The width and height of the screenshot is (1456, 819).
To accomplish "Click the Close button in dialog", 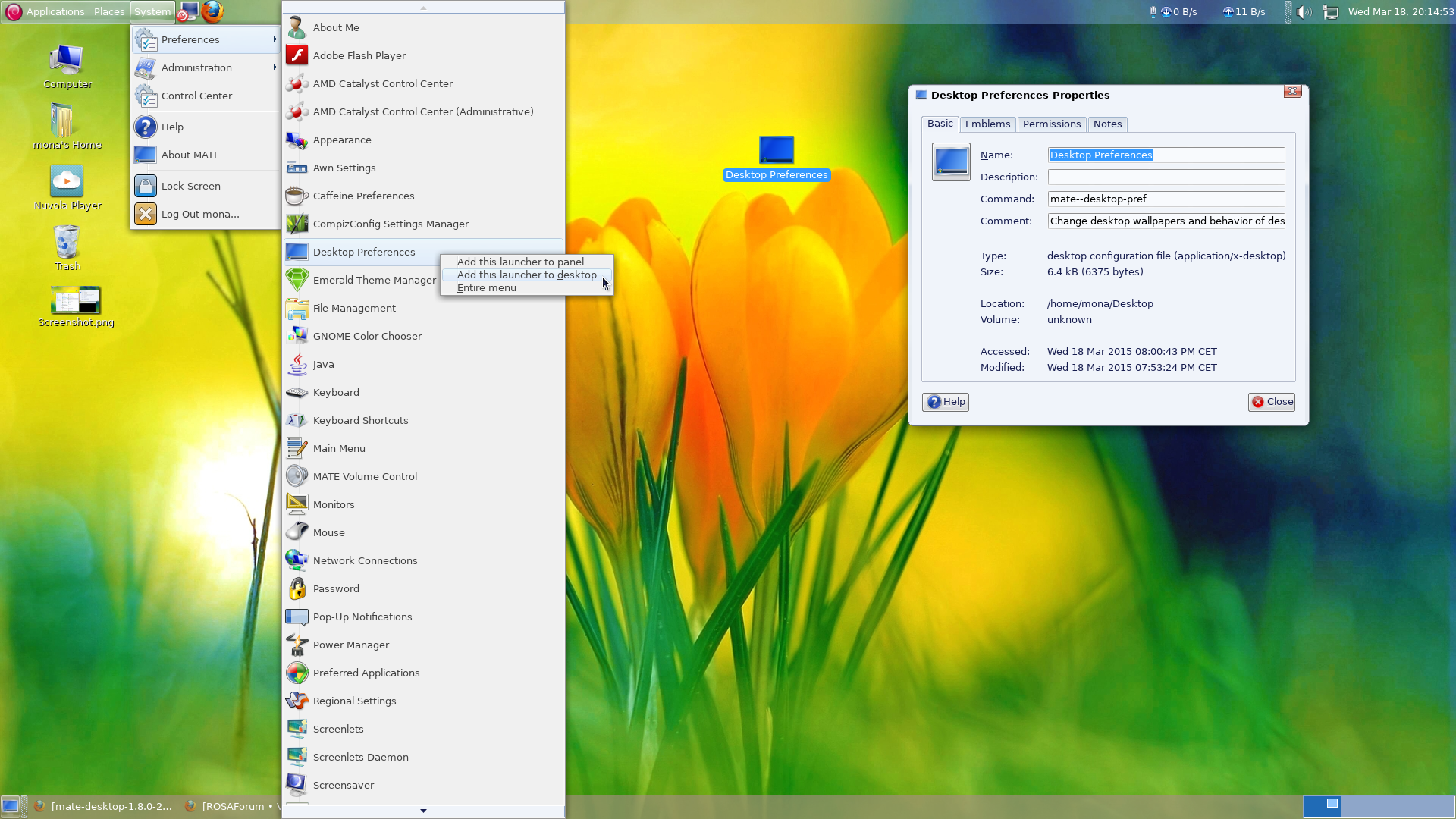I will tap(1272, 402).
